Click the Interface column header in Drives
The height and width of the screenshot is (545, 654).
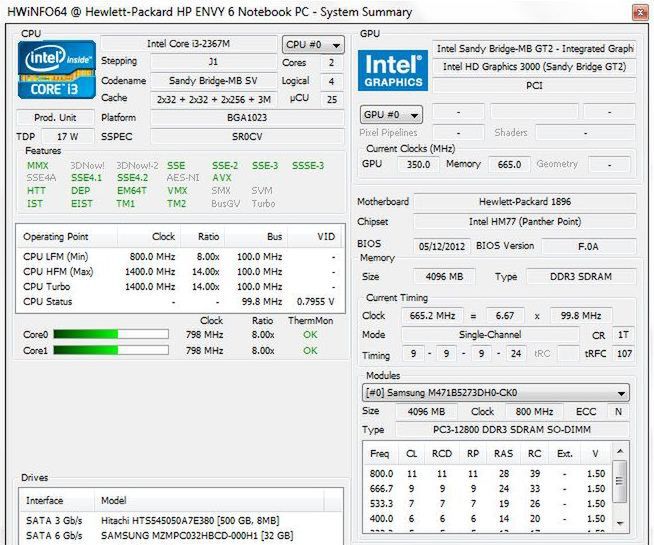(56, 500)
